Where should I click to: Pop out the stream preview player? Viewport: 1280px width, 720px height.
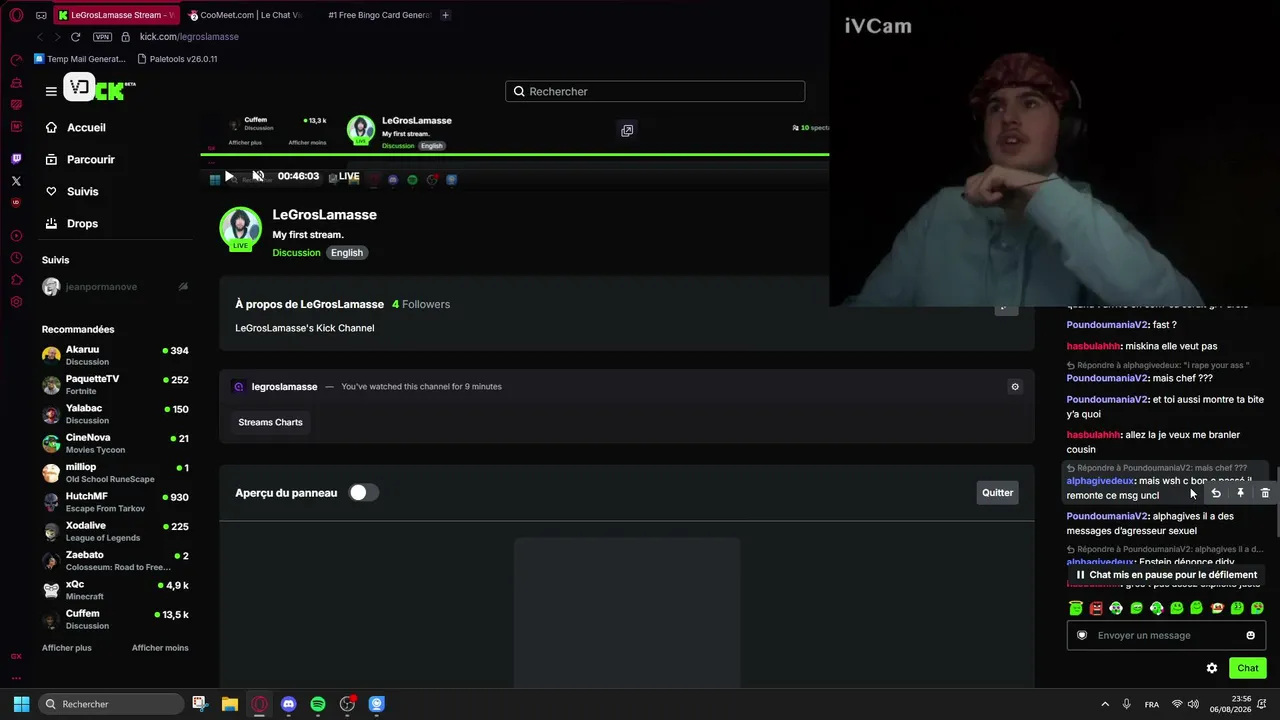point(627,130)
